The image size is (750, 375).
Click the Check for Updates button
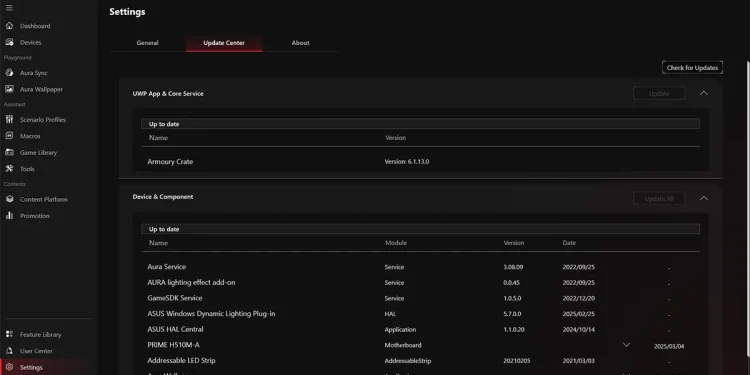(x=692, y=67)
